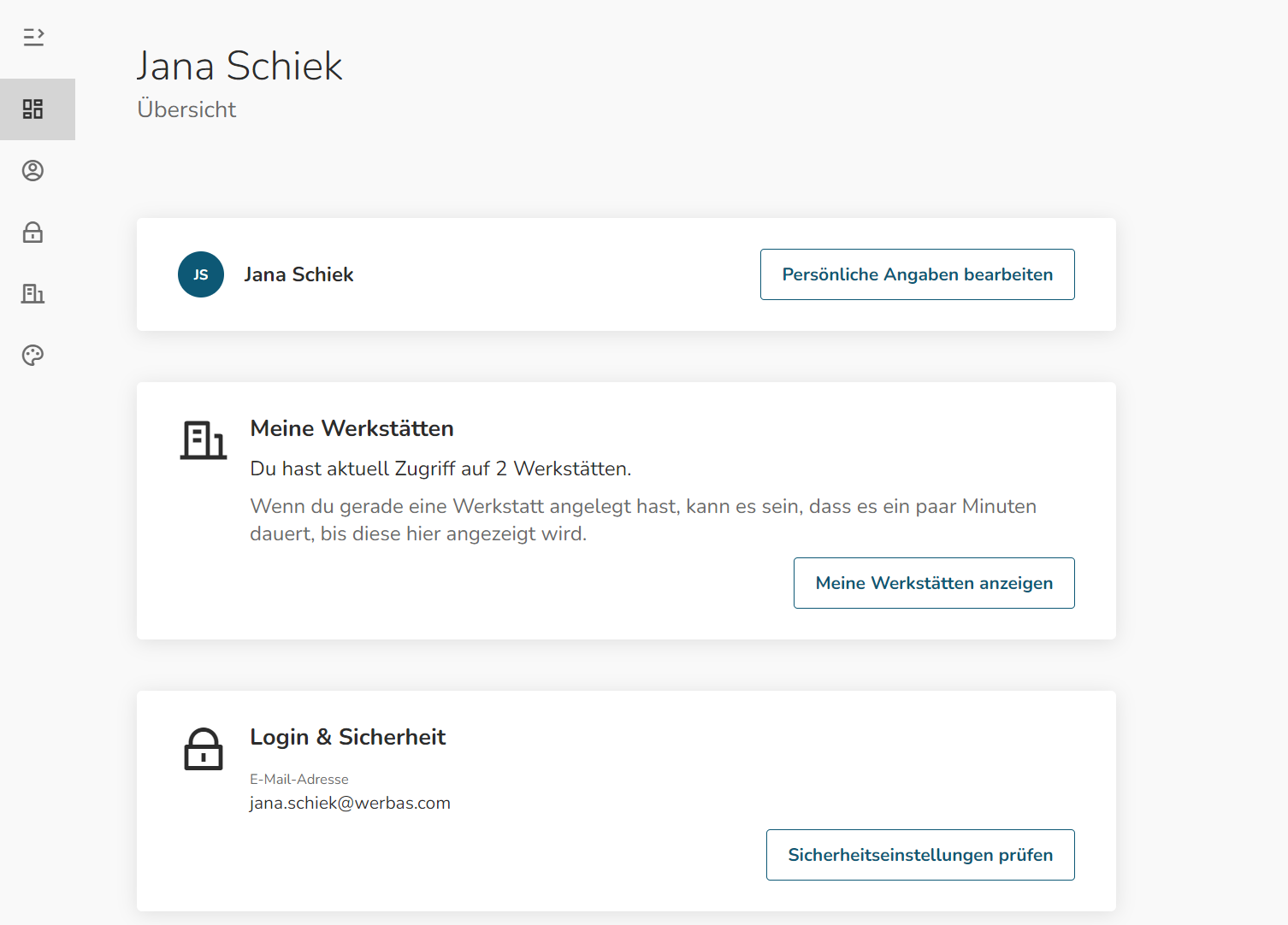The width and height of the screenshot is (1288, 925).
Task: Click the building icon beside Meine Werkstätten
Action: pyautogui.click(x=204, y=440)
